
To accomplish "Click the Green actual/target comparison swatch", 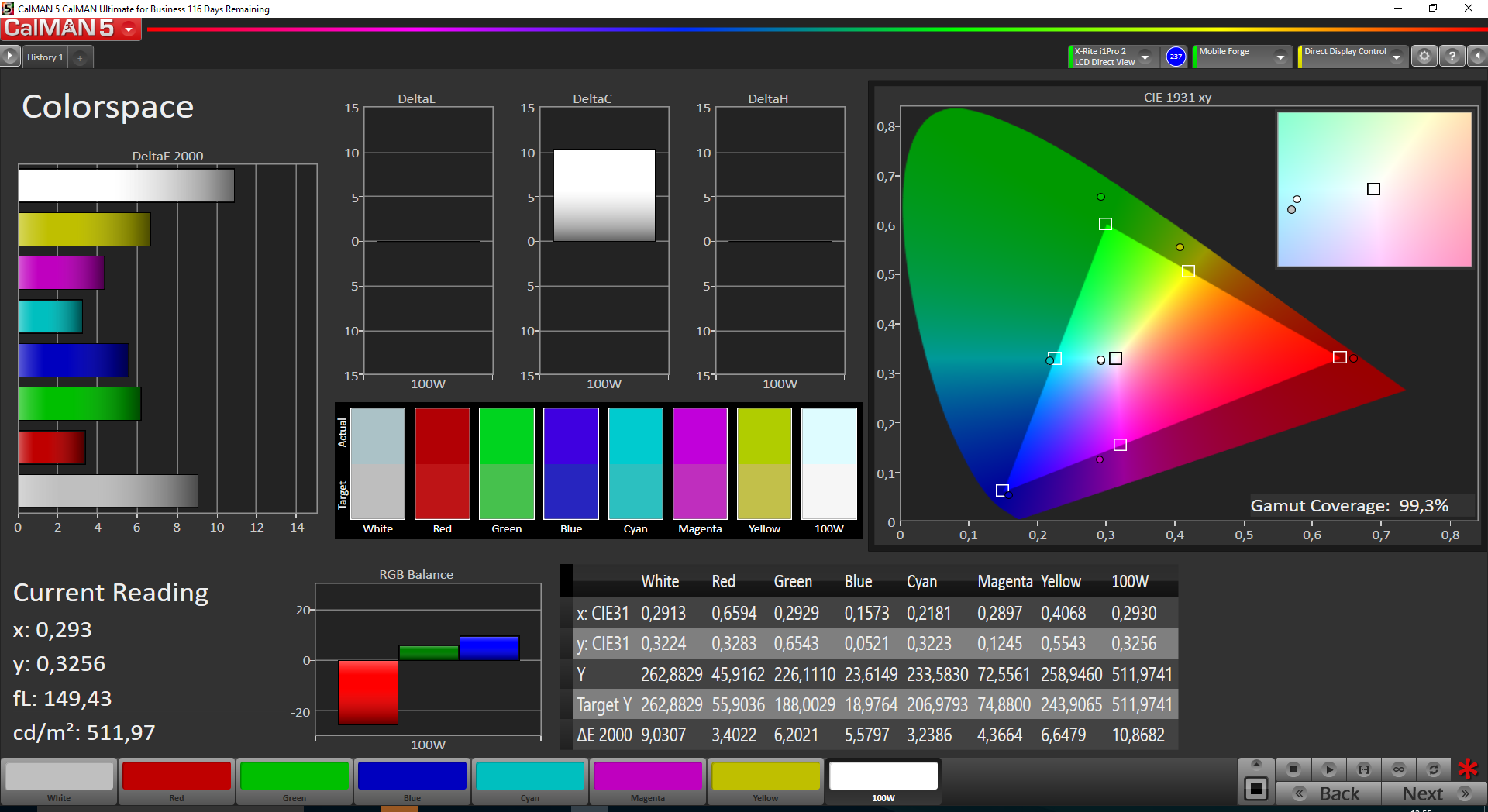I will 507,463.
